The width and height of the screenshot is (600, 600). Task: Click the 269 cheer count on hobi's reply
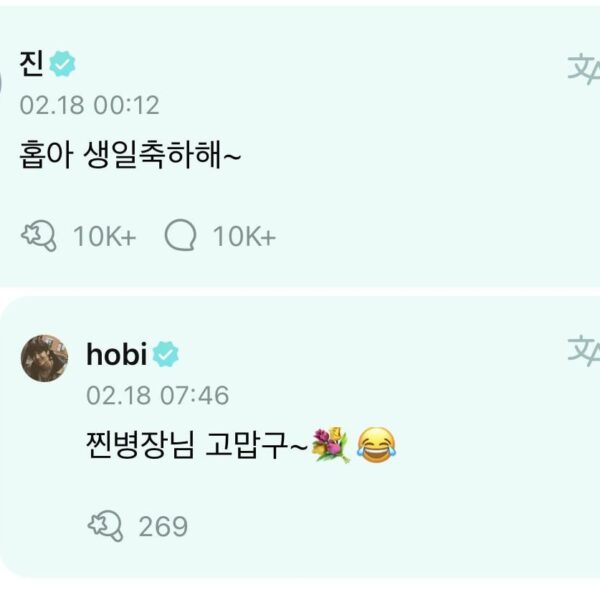tap(163, 526)
